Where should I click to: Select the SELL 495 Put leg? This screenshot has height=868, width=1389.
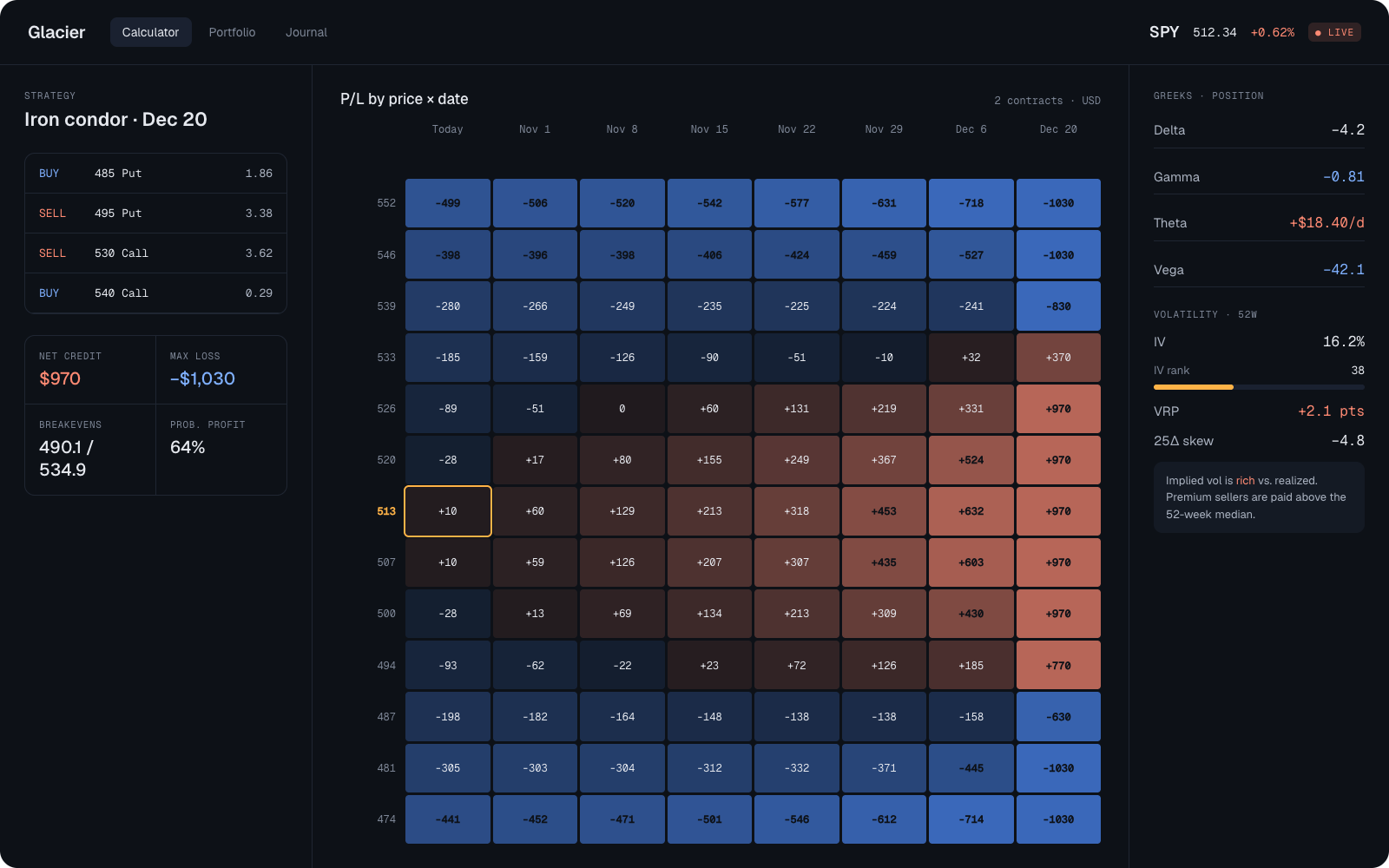coord(155,214)
